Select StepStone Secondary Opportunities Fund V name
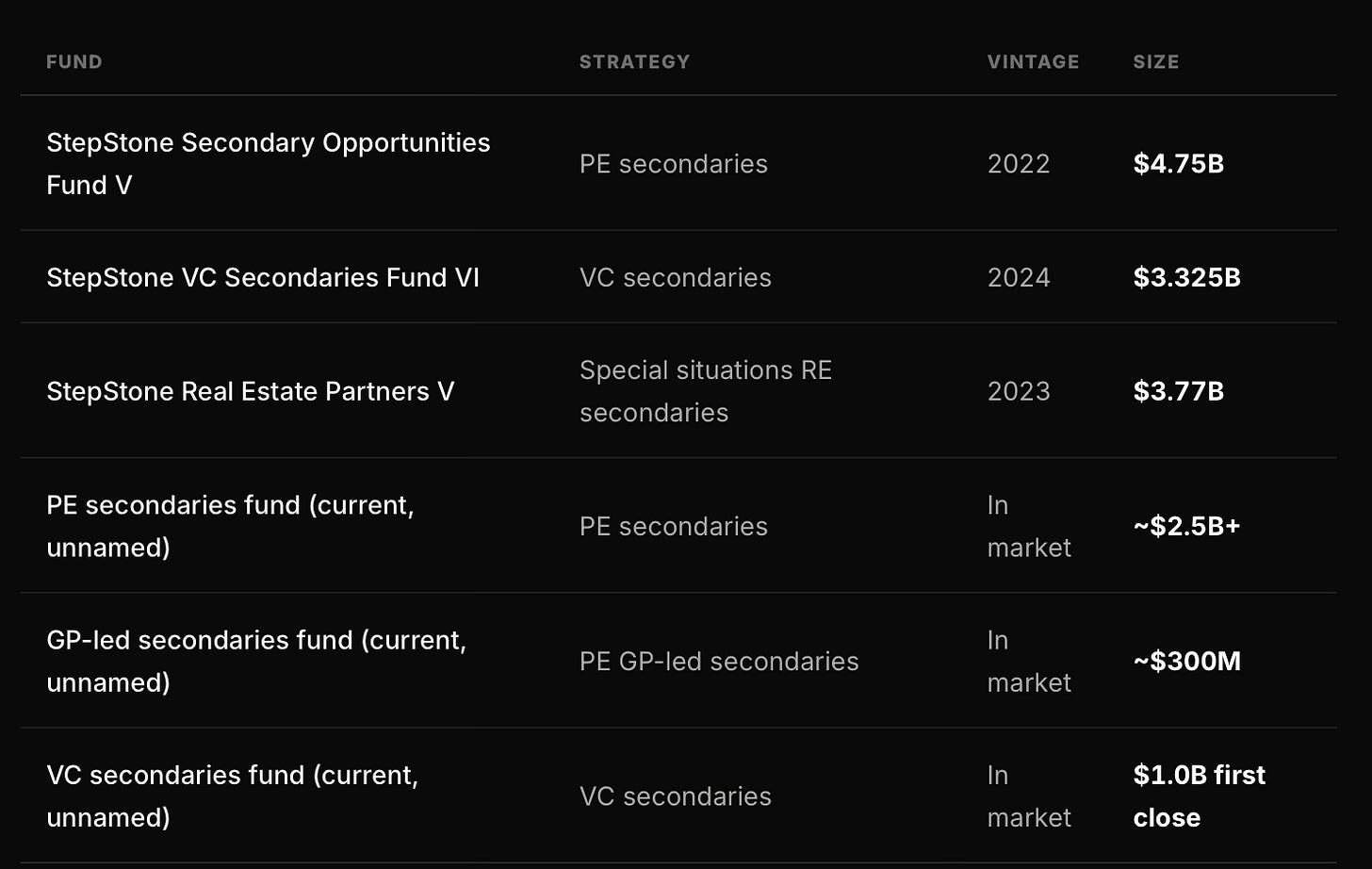 (x=269, y=164)
